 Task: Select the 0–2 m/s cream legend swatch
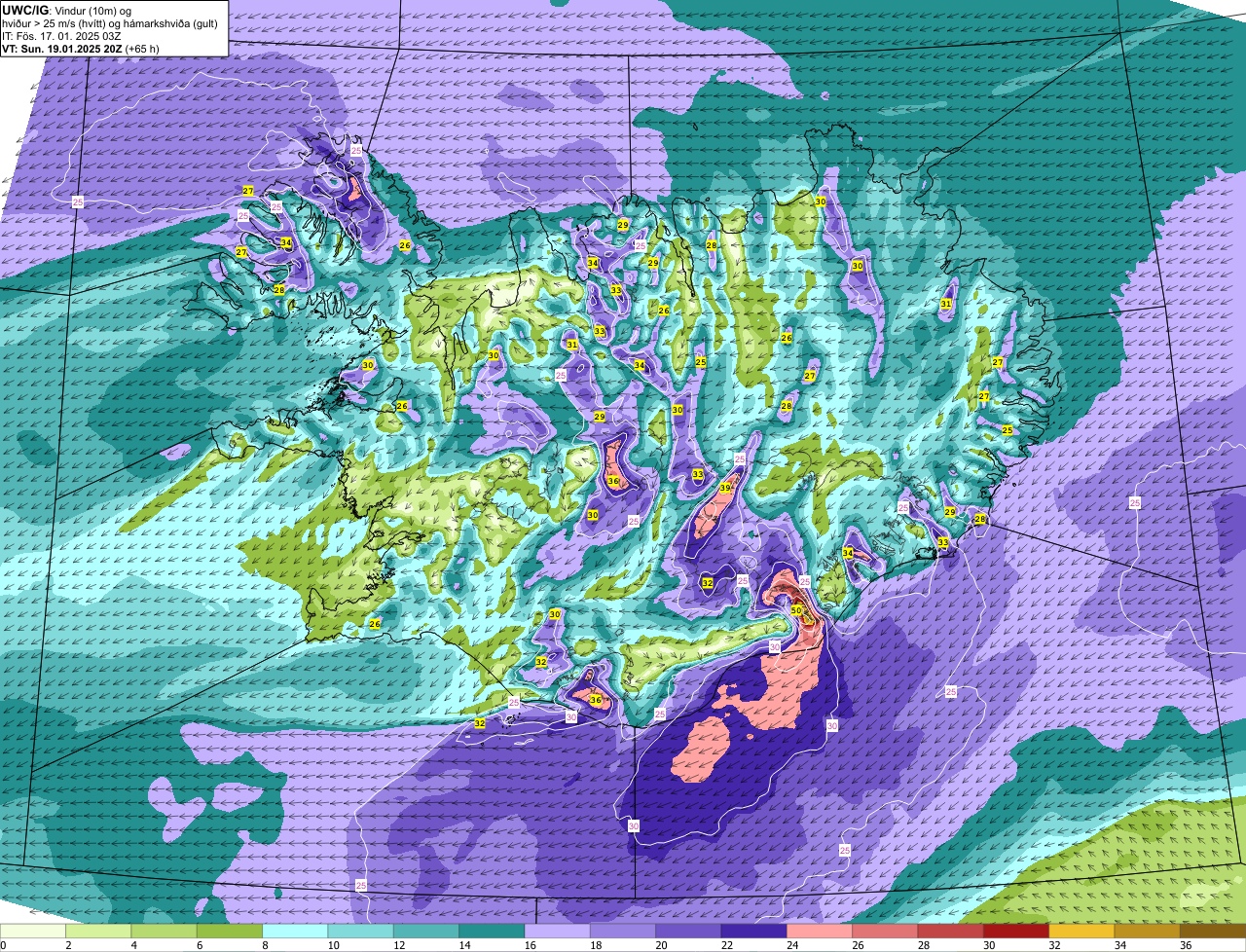point(34,931)
